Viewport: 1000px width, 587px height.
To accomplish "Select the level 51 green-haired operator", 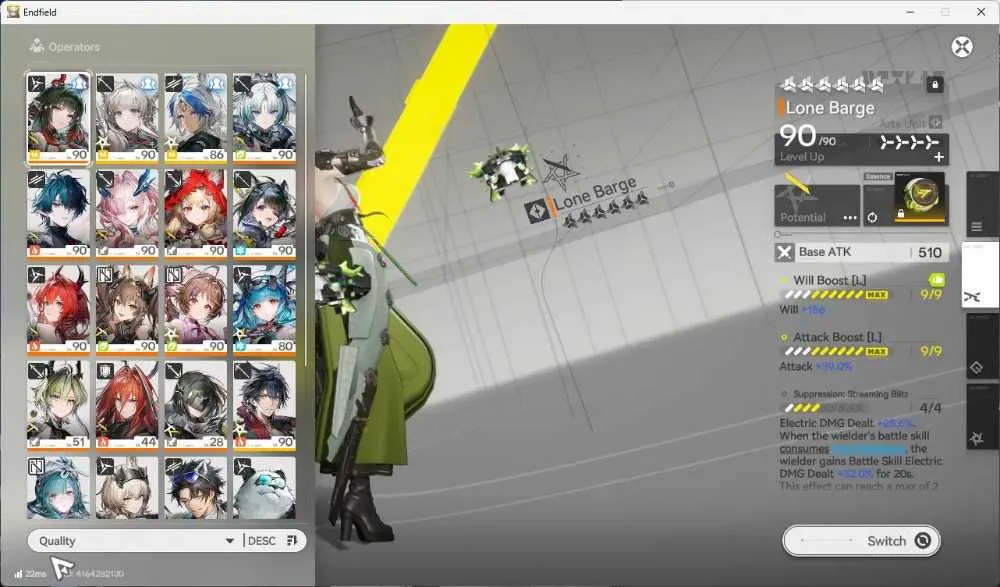I will 59,405.
